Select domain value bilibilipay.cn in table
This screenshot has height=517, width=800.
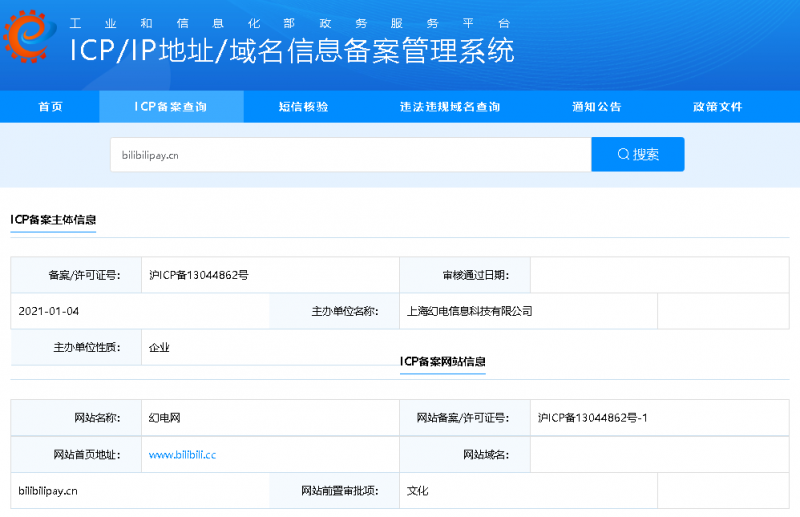tap(48, 491)
